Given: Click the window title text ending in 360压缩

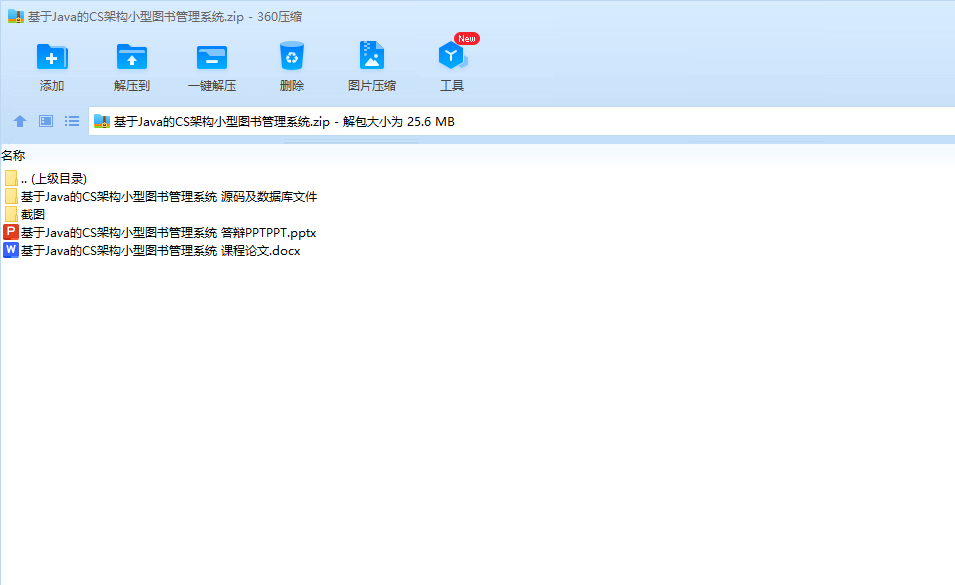Looking at the screenshot, I should point(164,16).
